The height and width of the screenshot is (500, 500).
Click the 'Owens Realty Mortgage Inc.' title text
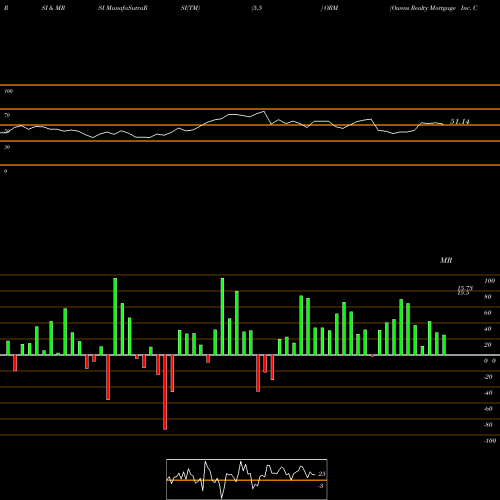point(429,8)
